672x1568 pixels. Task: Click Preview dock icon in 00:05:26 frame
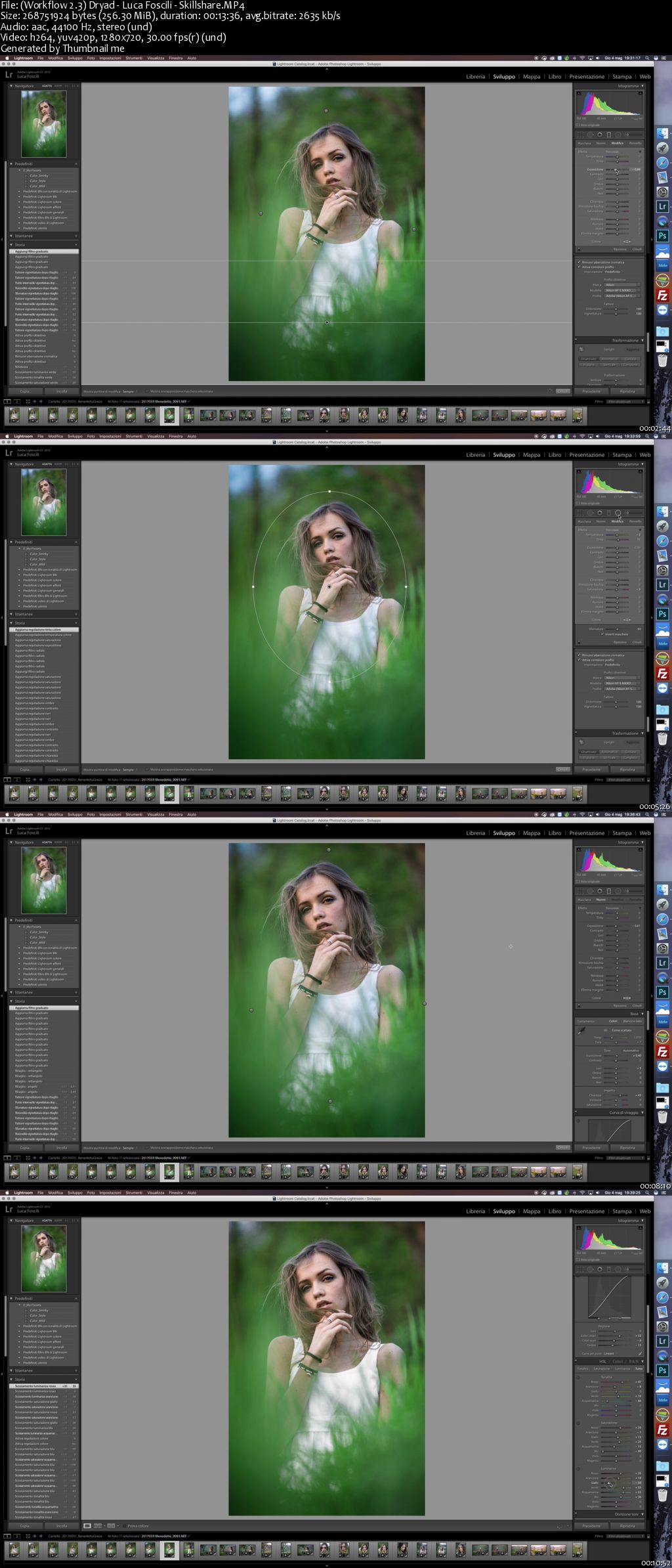(662, 555)
